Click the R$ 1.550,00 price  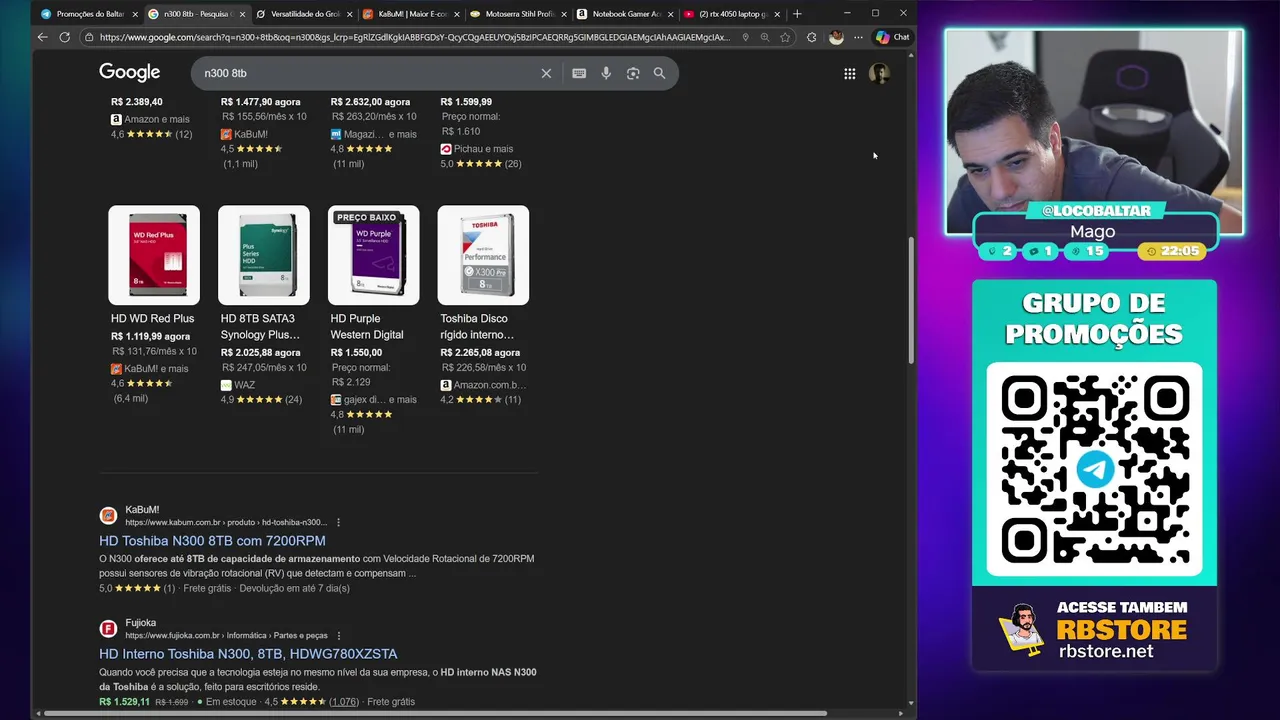pos(356,353)
